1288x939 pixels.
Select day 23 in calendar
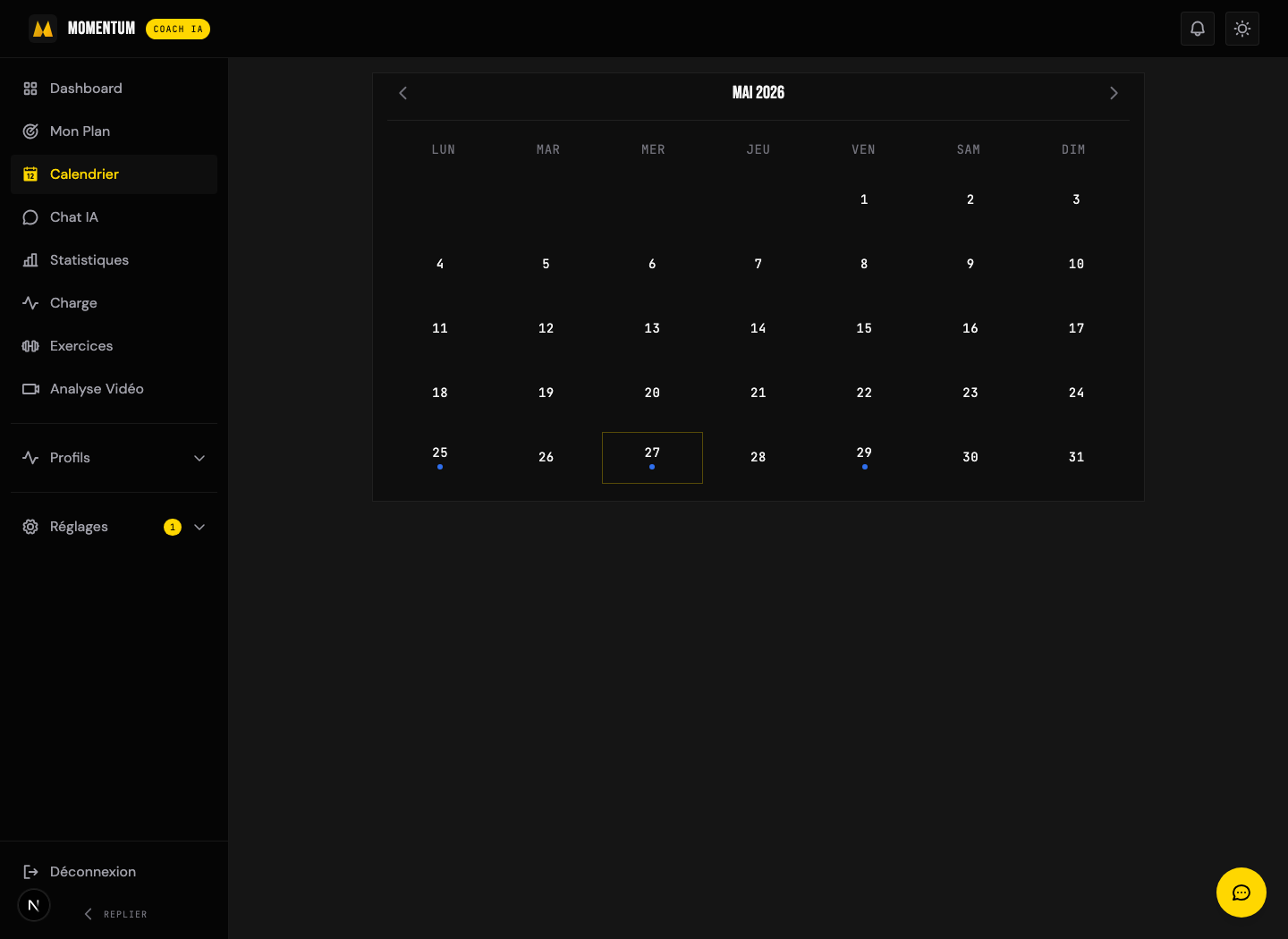pos(970,393)
